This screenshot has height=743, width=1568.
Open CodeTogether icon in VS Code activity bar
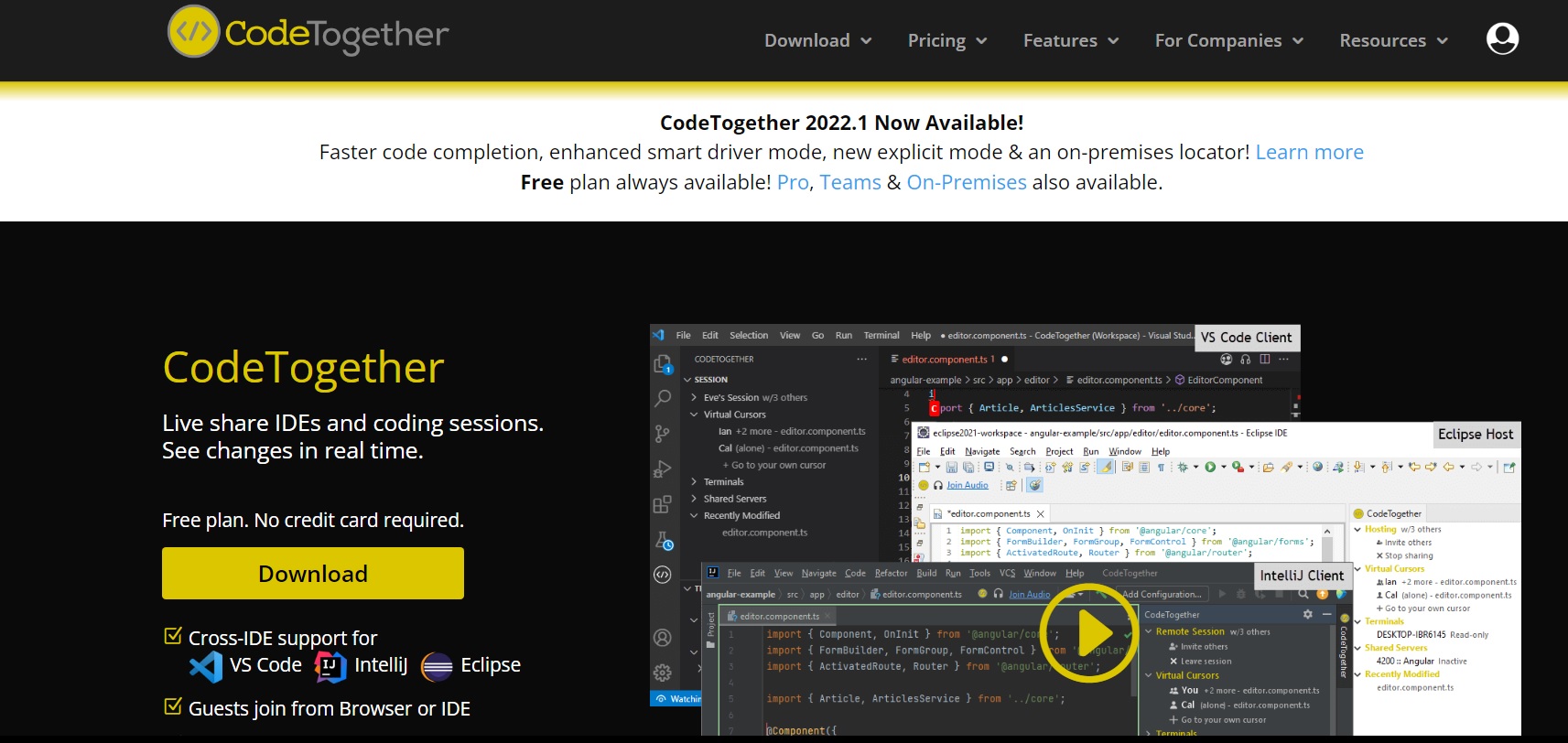tap(663, 575)
